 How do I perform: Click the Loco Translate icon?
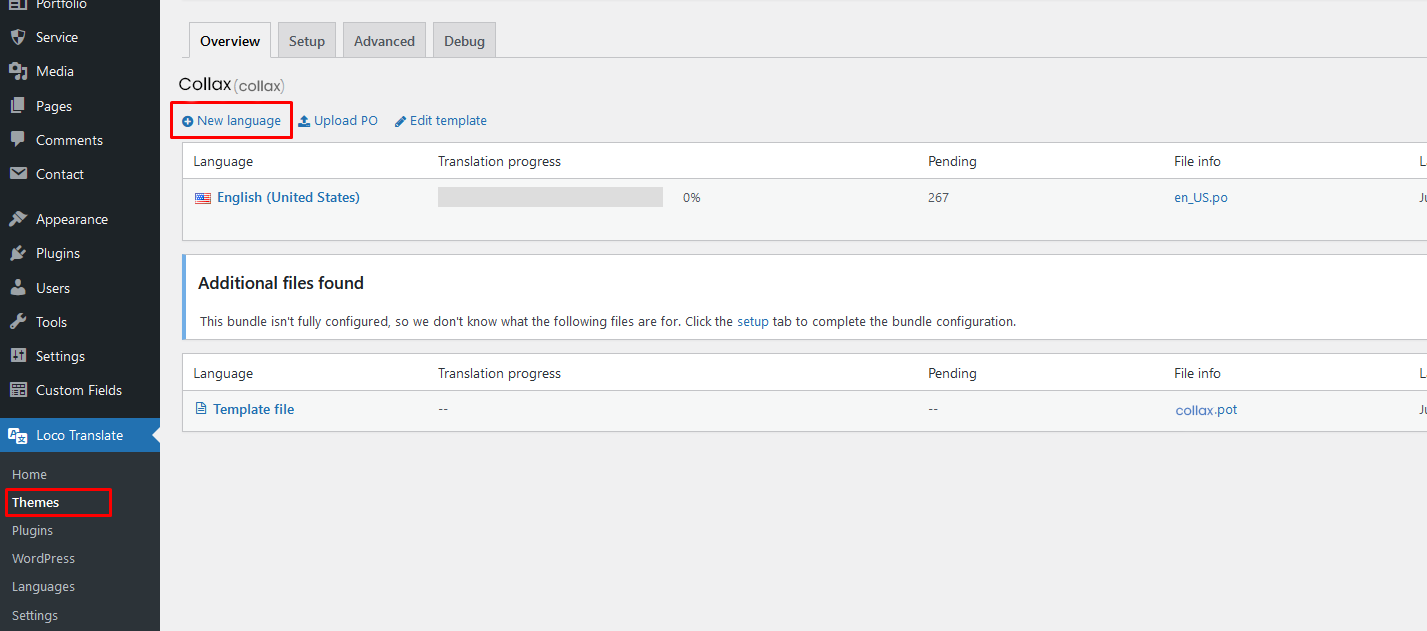click(x=18, y=435)
